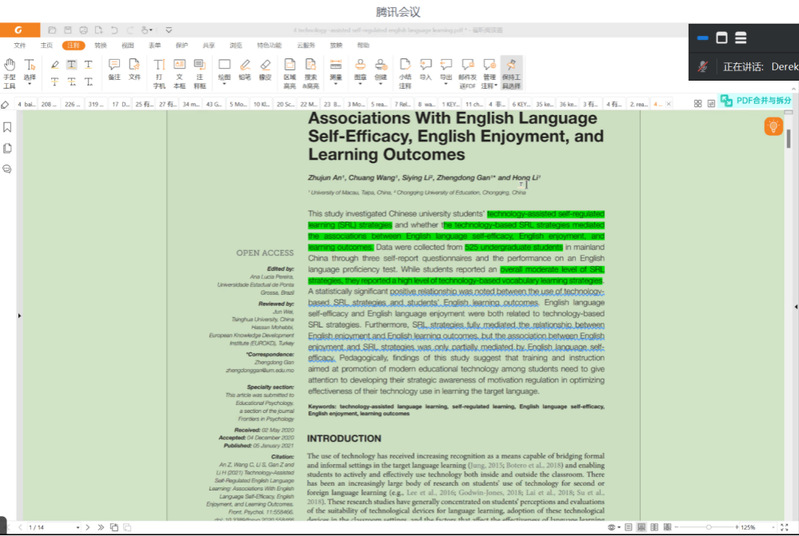This screenshot has height=536, width=799.
Task: Open the 测量 measure tool dropdown
Action: point(336,71)
